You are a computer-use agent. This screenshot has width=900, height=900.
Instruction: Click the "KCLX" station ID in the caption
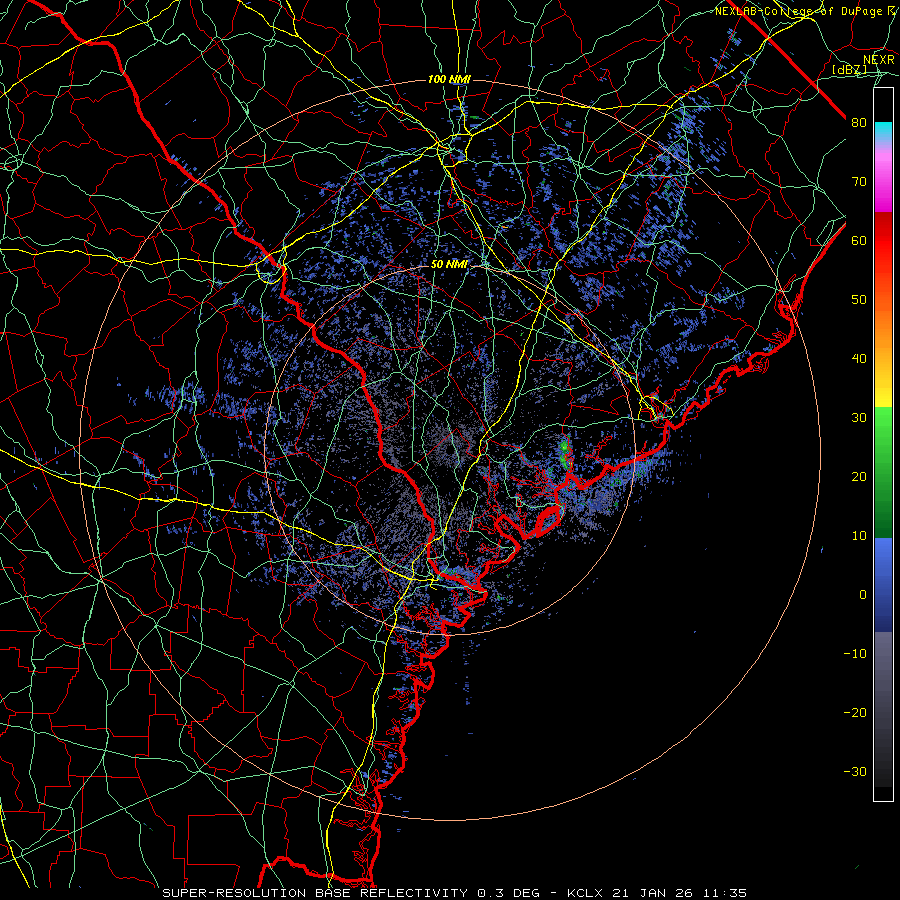[585, 893]
